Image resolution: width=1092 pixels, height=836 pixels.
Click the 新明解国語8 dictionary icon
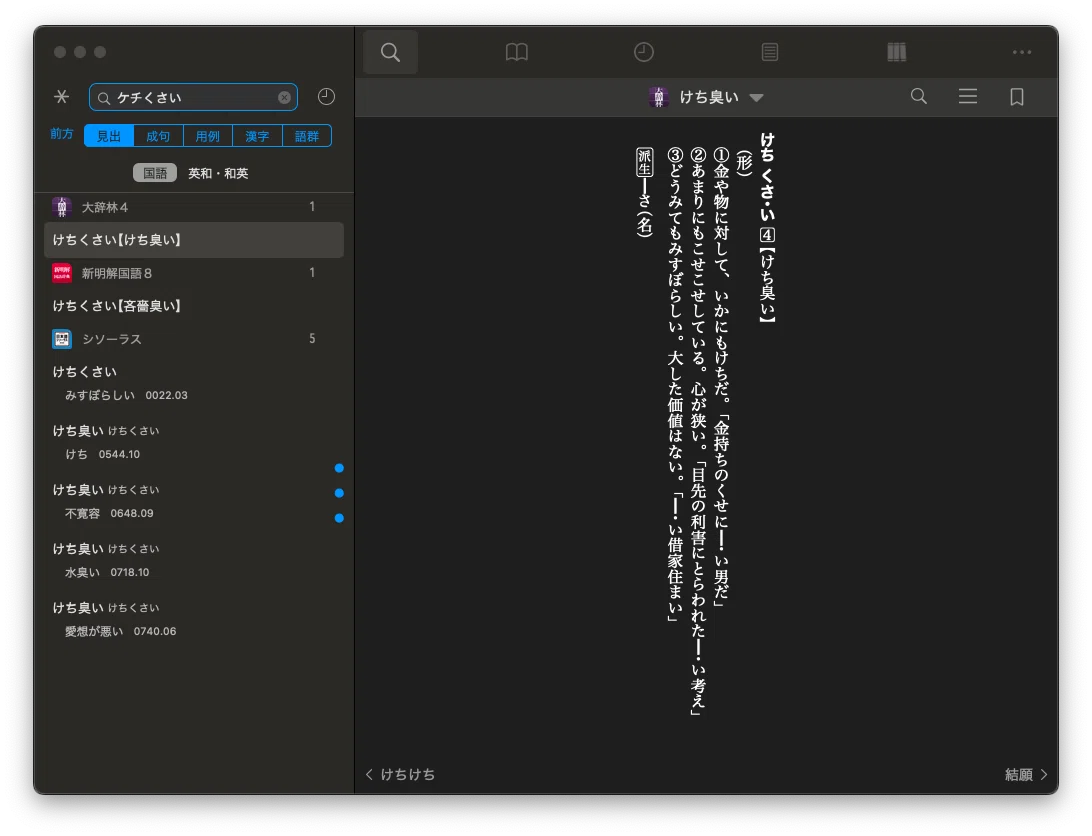pos(62,273)
